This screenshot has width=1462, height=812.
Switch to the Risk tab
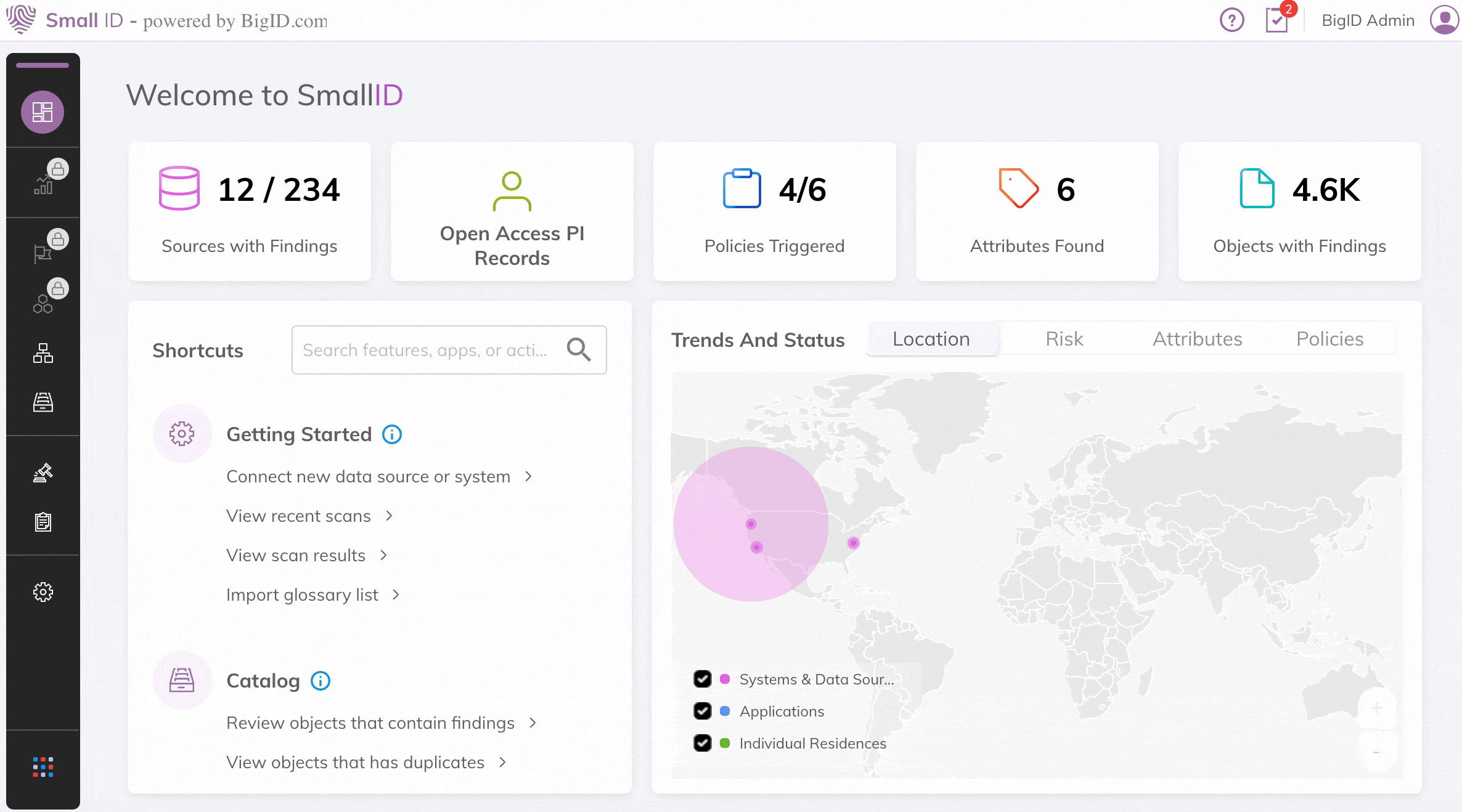pos(1064,339)
